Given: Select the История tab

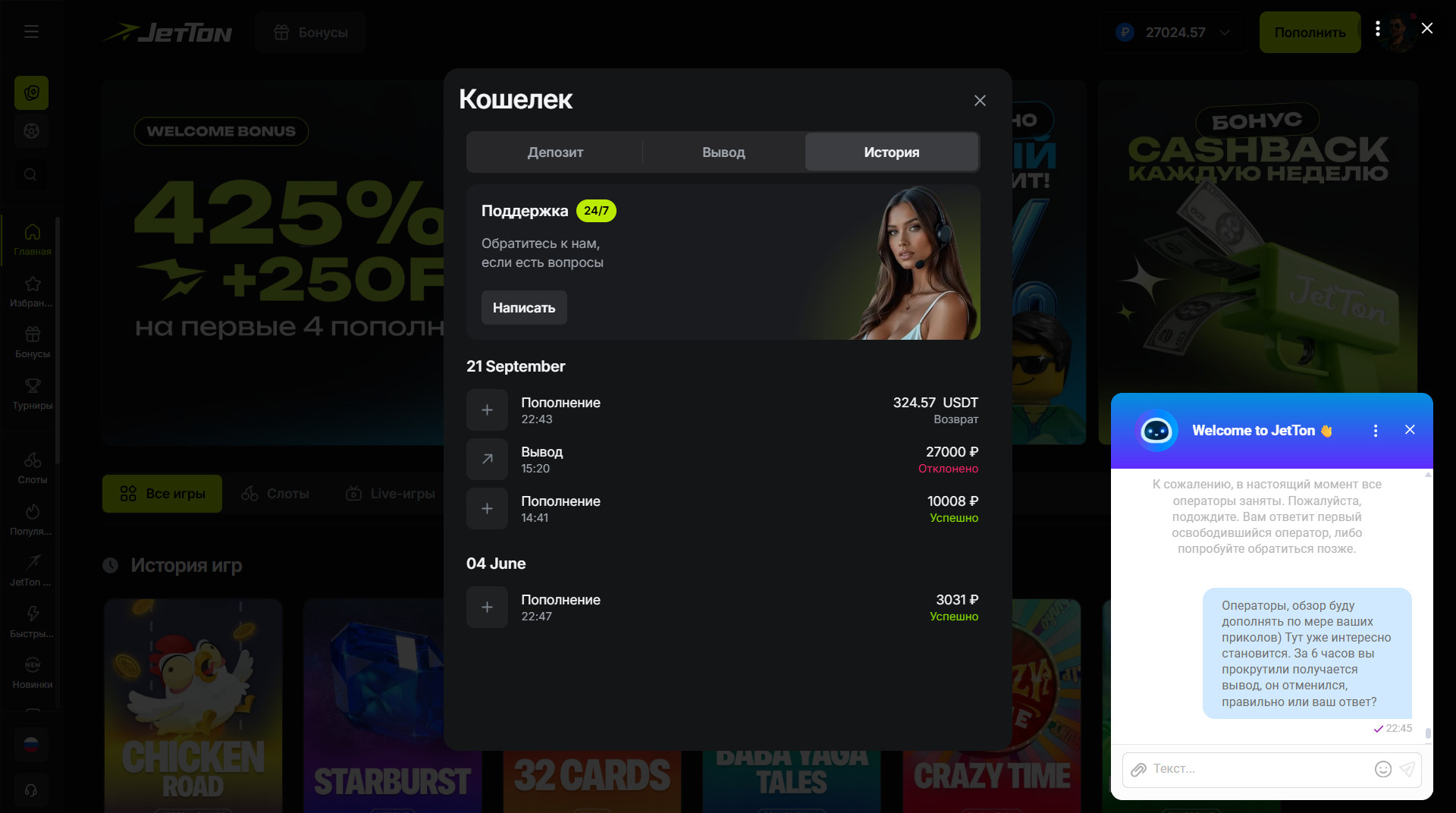Looking at the screenshot, I should click(892, 152).
